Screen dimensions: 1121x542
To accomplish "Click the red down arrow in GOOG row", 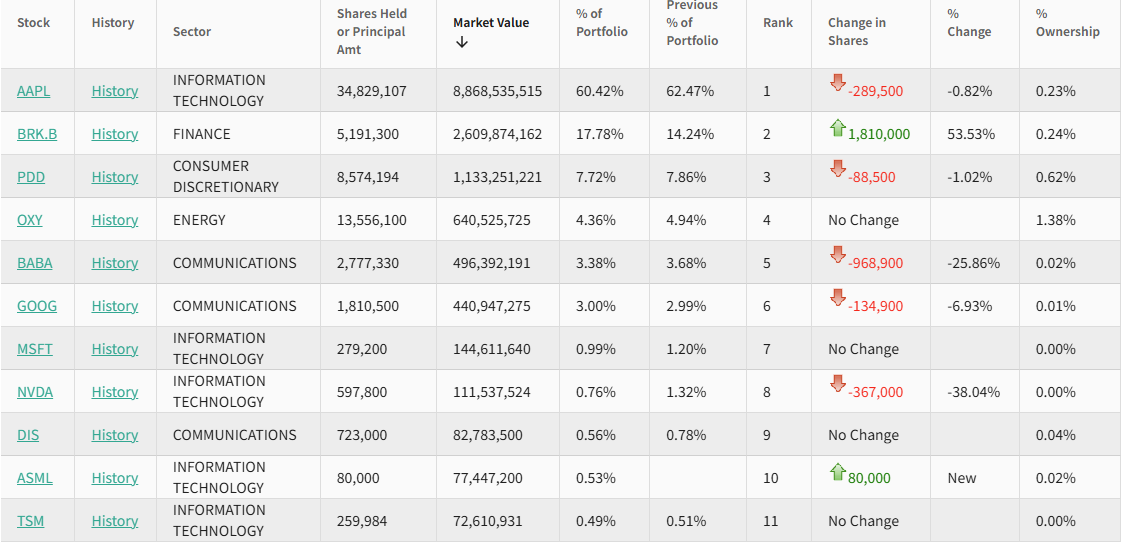I will point(837,298).
